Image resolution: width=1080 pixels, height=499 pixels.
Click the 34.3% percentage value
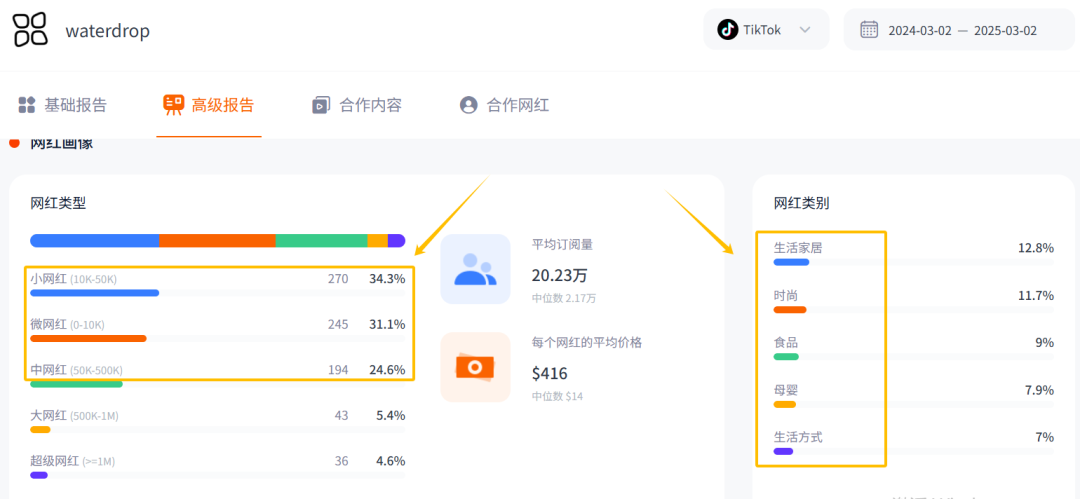pos(387,279)
